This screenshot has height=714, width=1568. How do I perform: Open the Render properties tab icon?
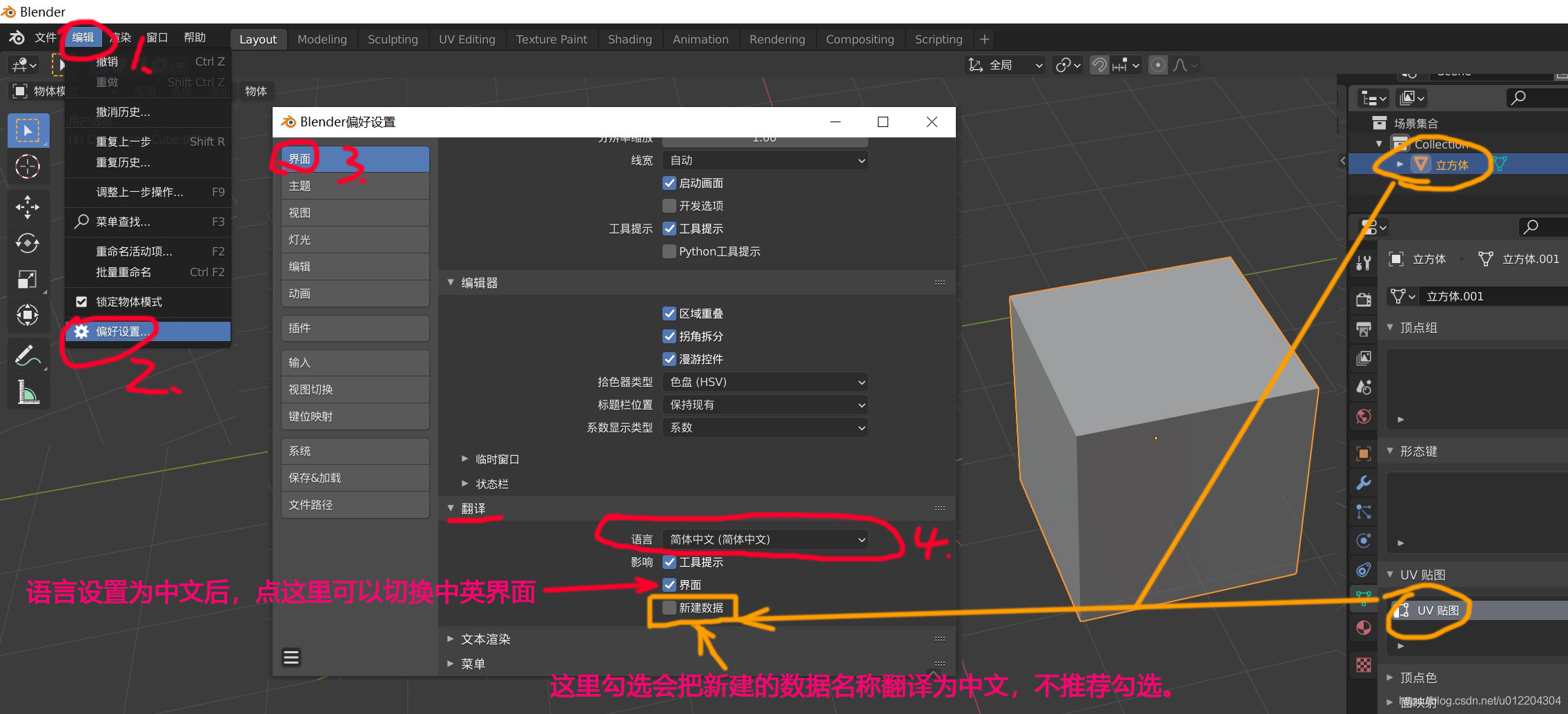[1364, 299]
